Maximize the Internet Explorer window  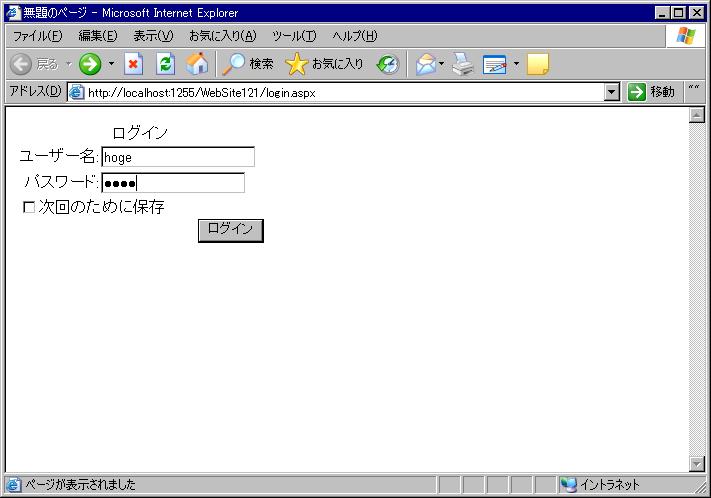click(678, 13)
